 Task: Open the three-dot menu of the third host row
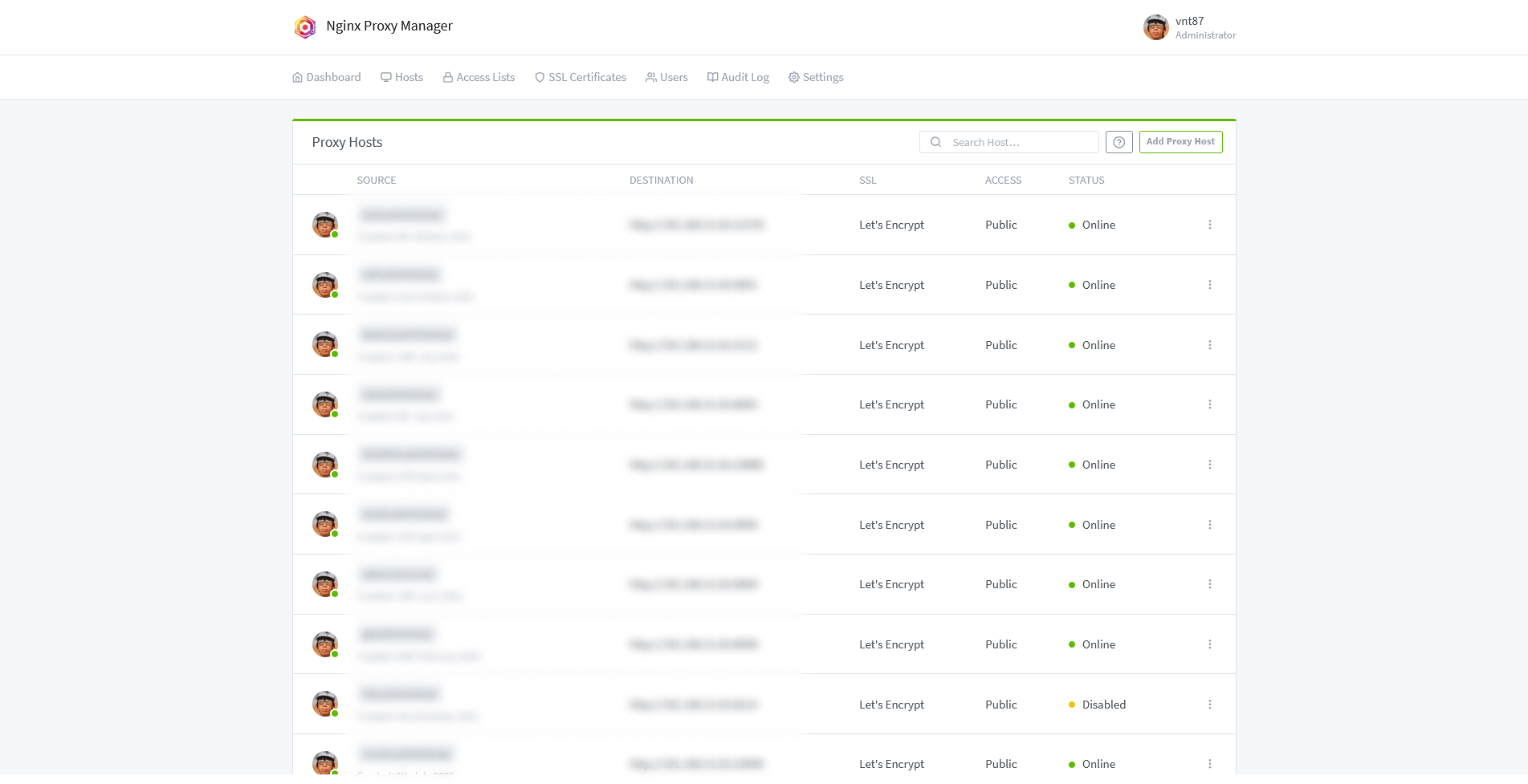[x=1210, y=345]
